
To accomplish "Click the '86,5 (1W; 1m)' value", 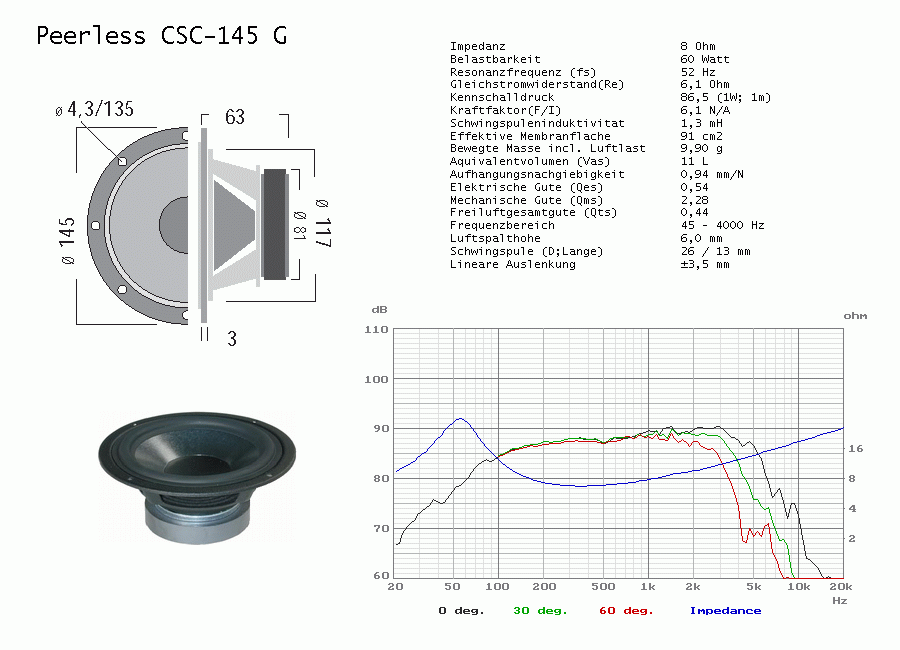I will pyautogui.click(x=726, y=98).
